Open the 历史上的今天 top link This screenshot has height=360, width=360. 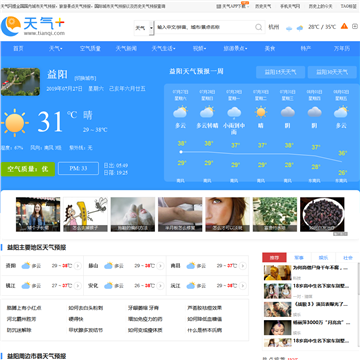point(320,6)
